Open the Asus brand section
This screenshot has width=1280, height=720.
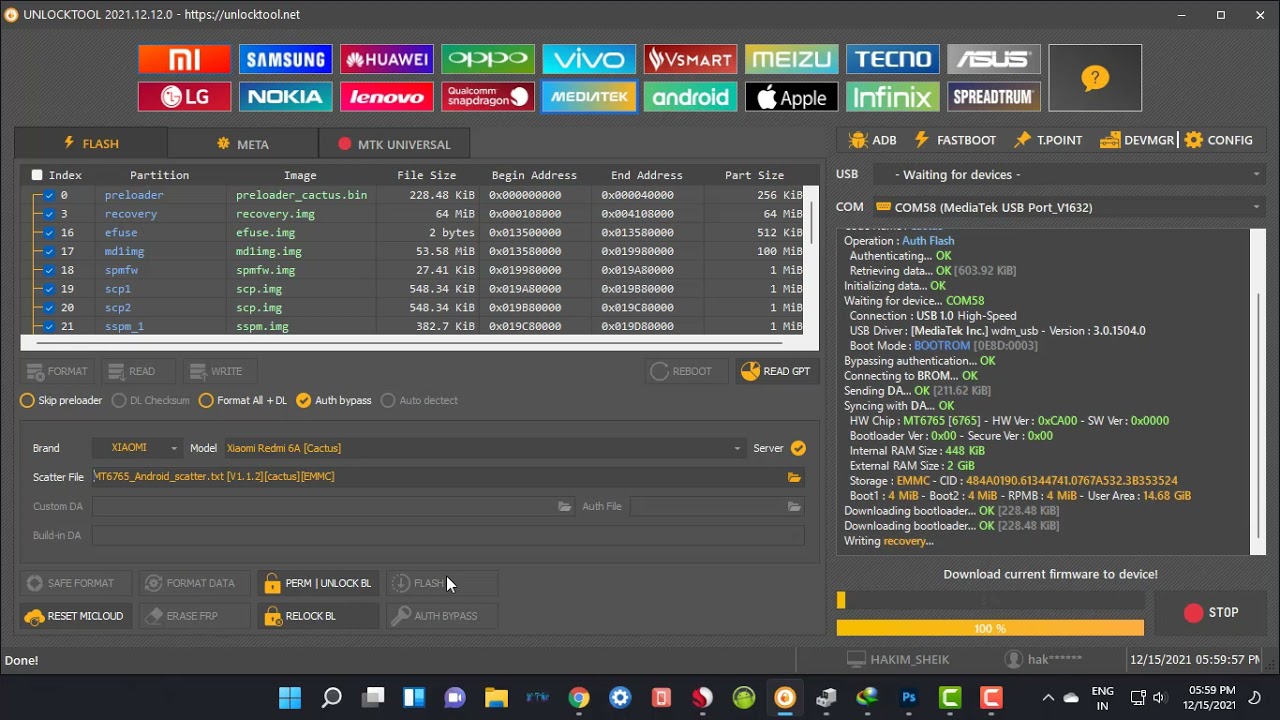994,60
